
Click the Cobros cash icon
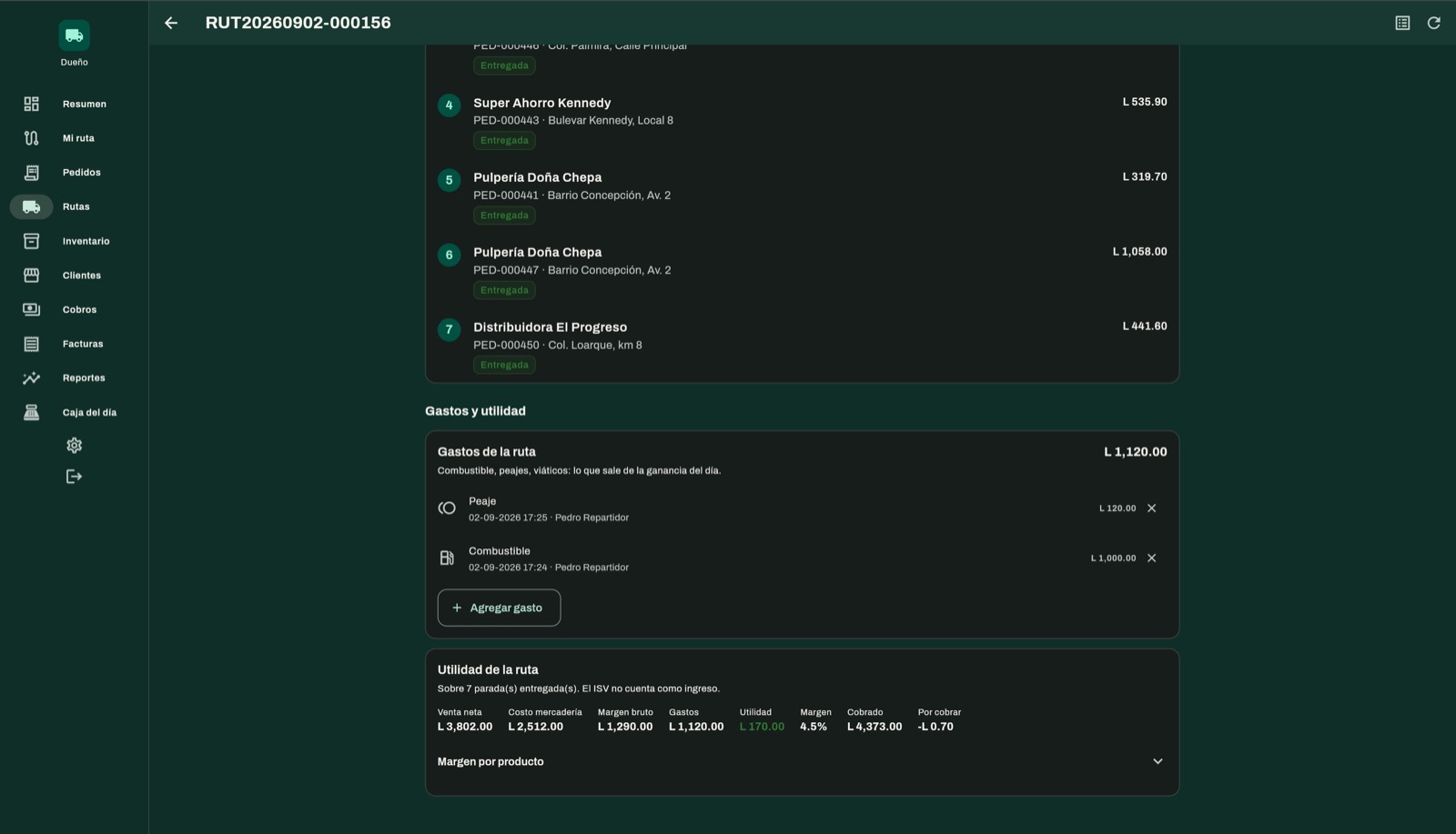[x=32, y=309]
